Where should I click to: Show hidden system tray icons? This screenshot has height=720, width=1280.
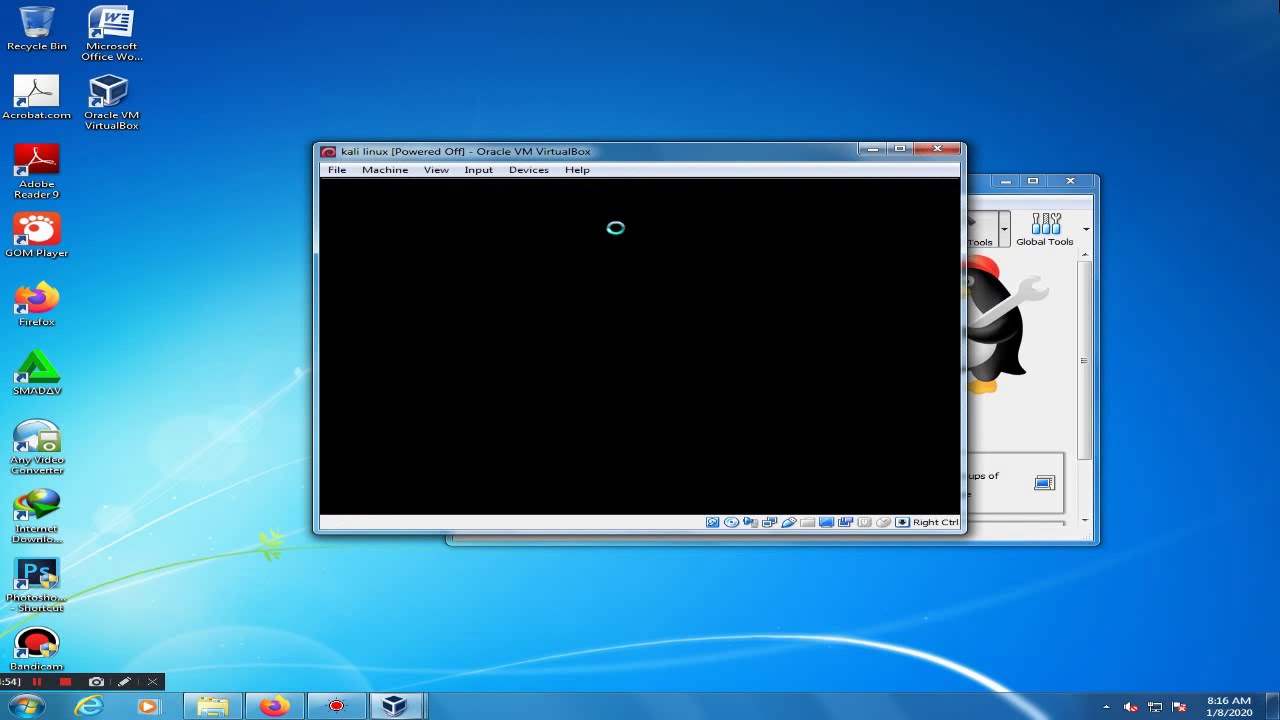point(1106,707)
